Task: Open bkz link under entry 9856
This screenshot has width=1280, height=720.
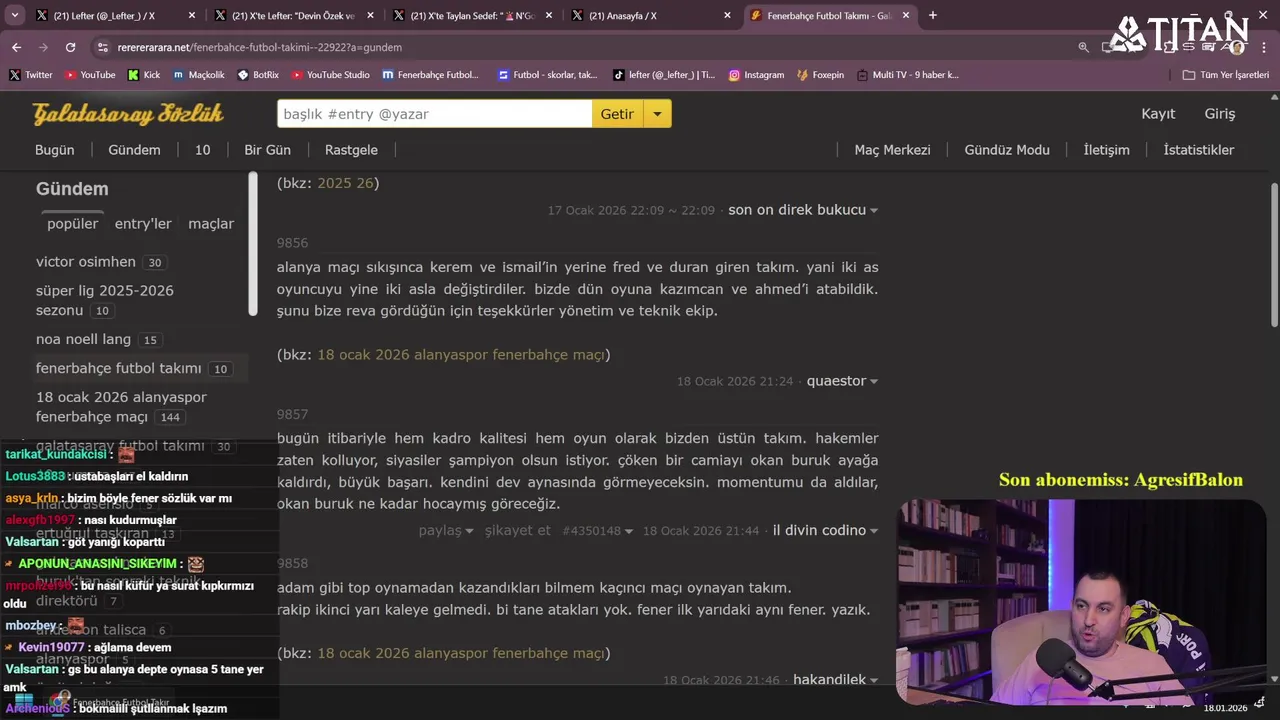Action: [x=461, y=355]
